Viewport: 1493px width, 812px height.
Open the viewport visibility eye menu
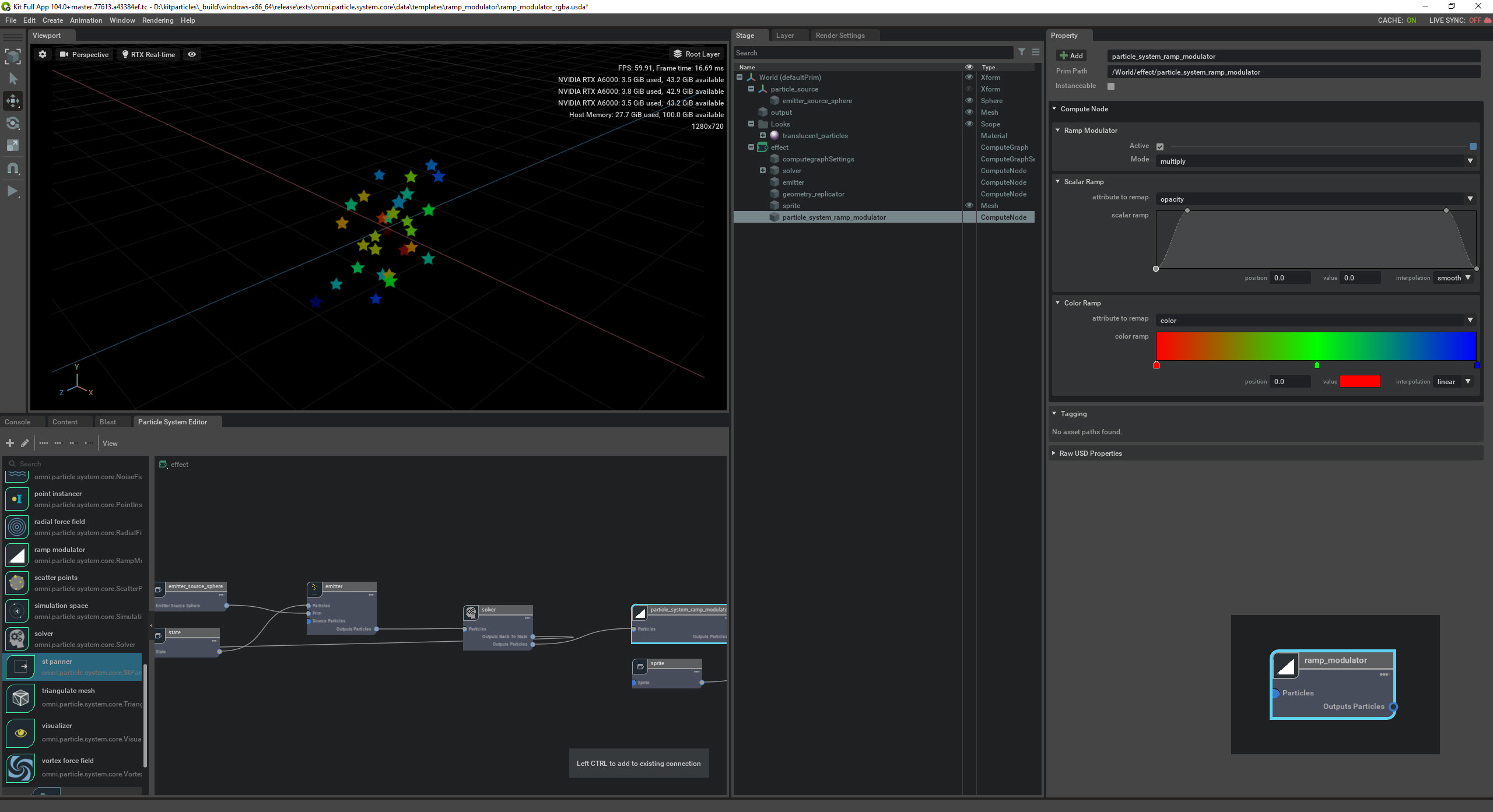191,54
